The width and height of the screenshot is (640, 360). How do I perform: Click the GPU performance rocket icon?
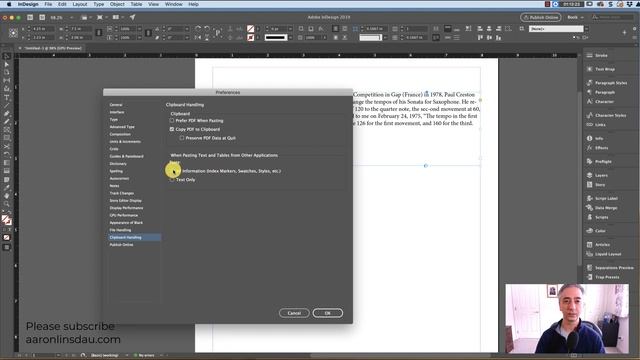pyautogui.click(x=132, y=17)
